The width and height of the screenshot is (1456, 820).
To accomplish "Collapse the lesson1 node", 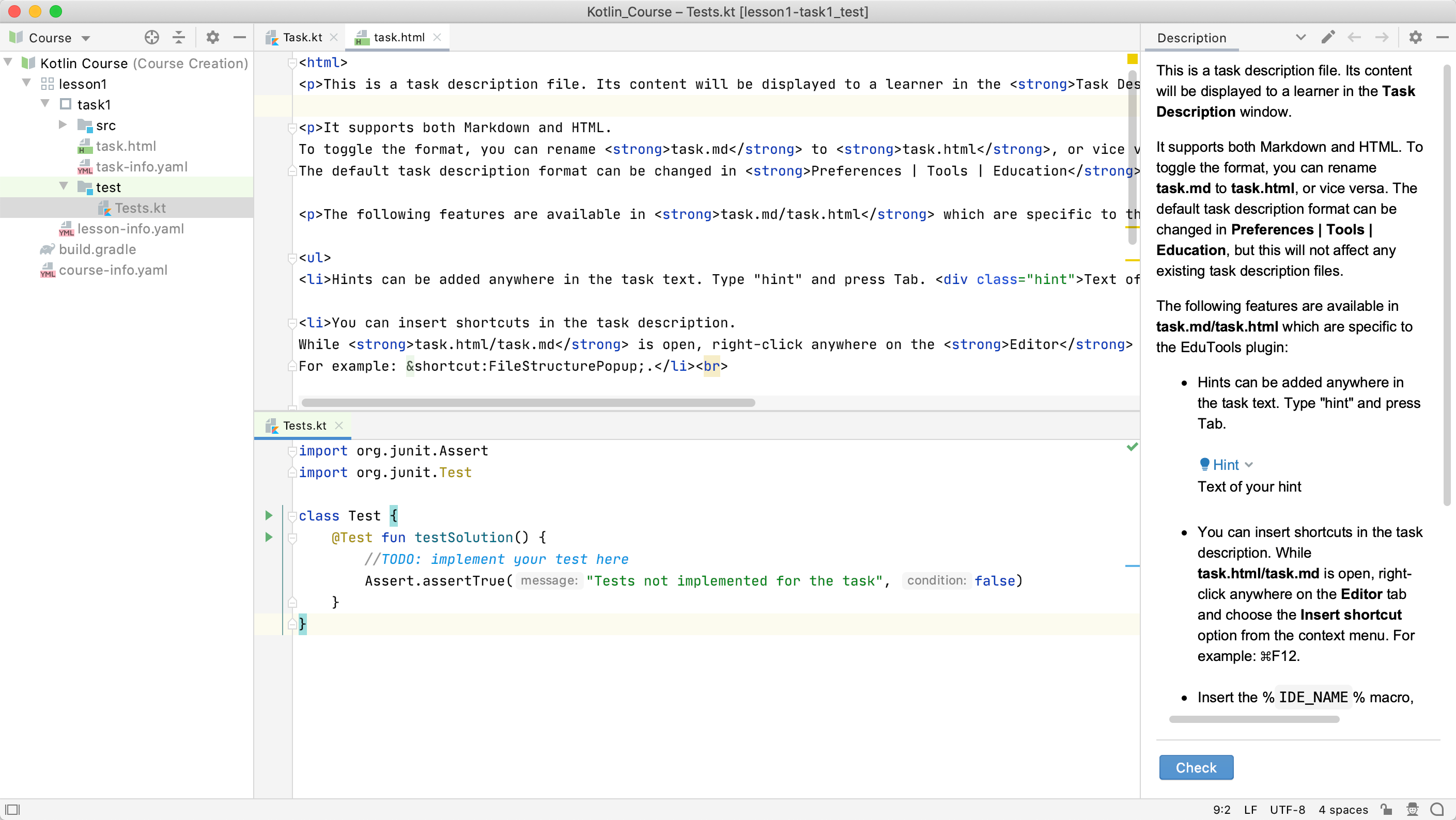I will (26, 83).
